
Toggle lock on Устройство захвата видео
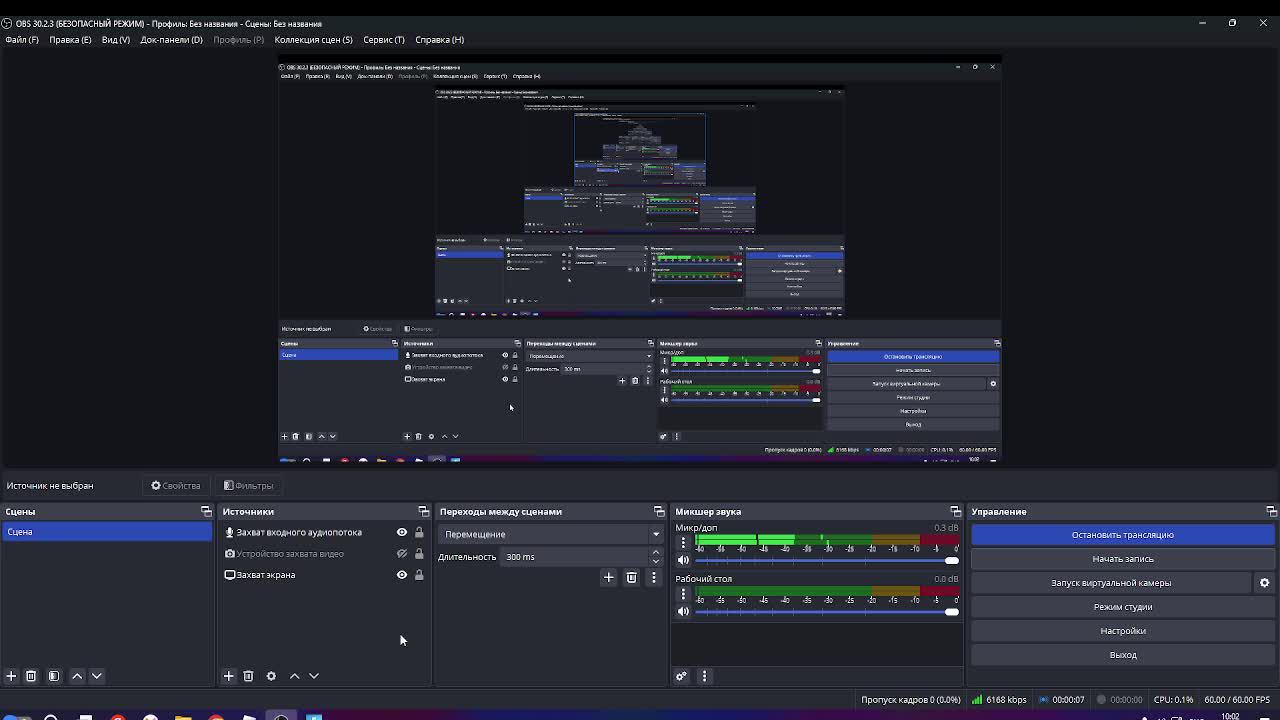(419, 554)
